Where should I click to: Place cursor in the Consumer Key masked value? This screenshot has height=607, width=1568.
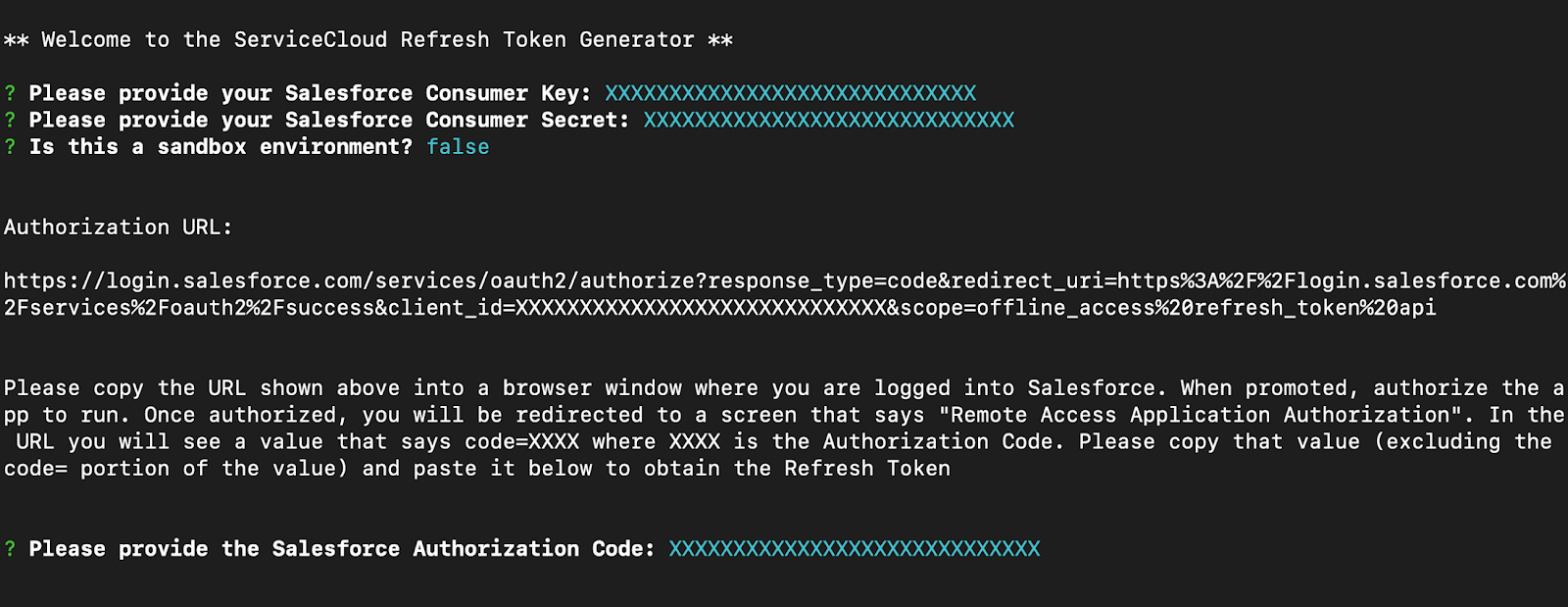[x=790, y=93]
